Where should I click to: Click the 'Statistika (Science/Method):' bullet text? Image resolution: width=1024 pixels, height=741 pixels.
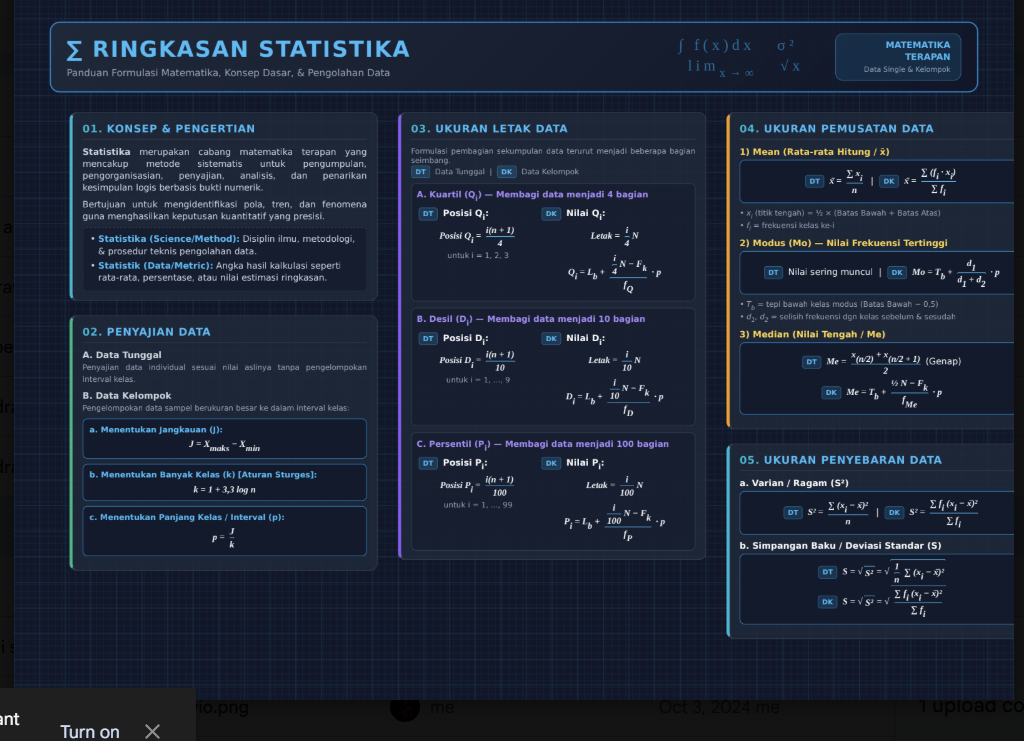coord(168,239)
